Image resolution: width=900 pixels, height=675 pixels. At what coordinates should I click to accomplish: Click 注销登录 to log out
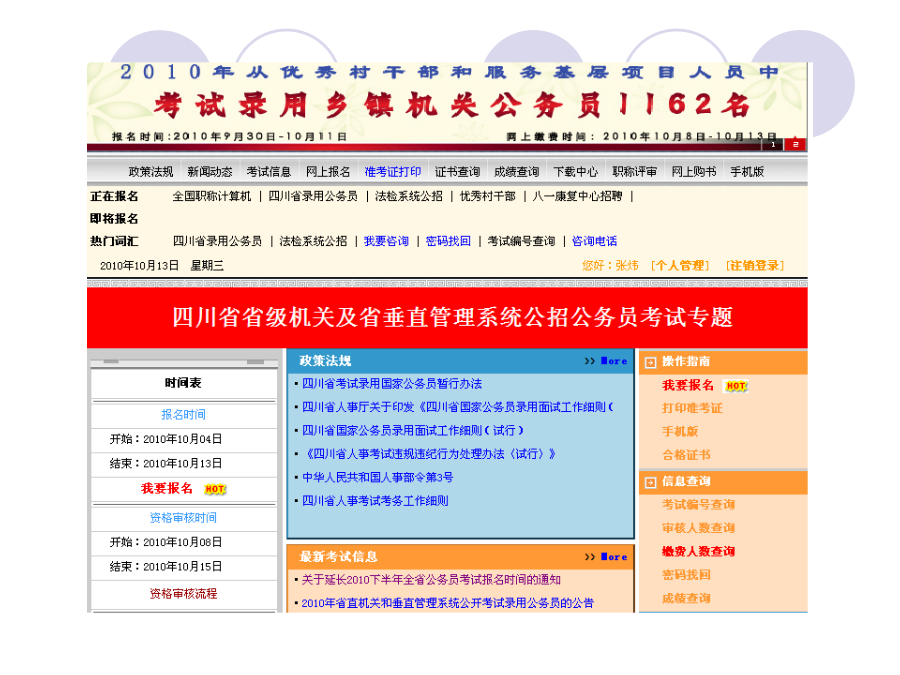pos(755,266)
